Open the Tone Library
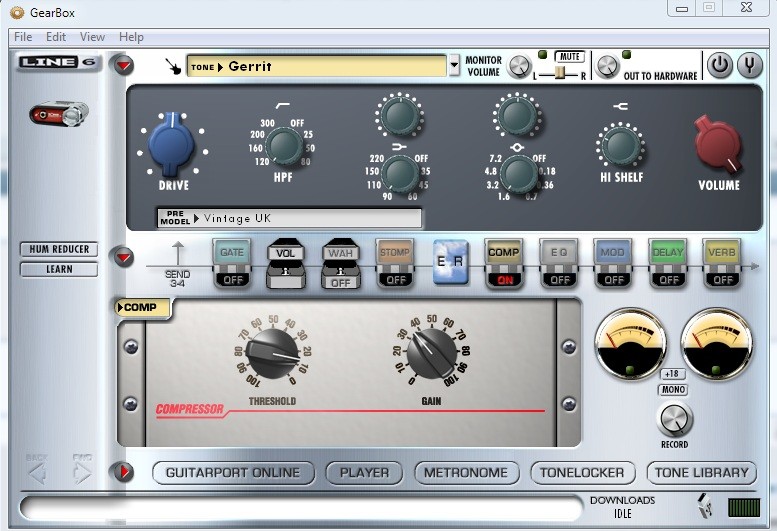 point(702,473)
